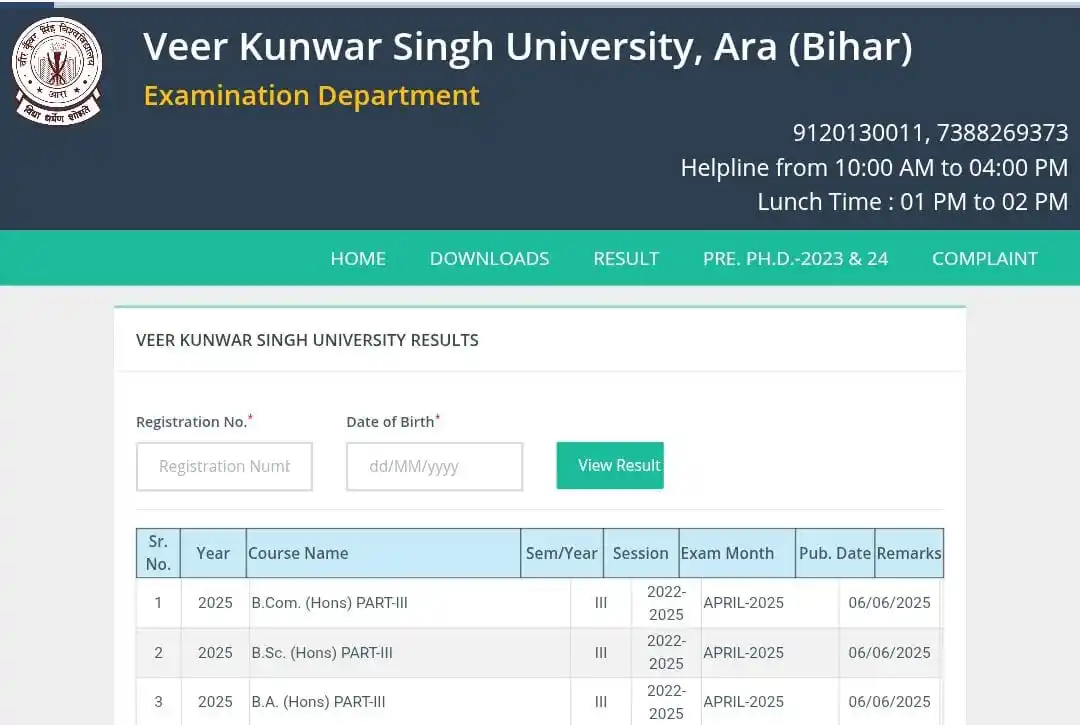Image resolution: width=1080 pixels, height=725 pixels.
Task: Click the Helpline hours text
Action: click(x=874, y=168)
